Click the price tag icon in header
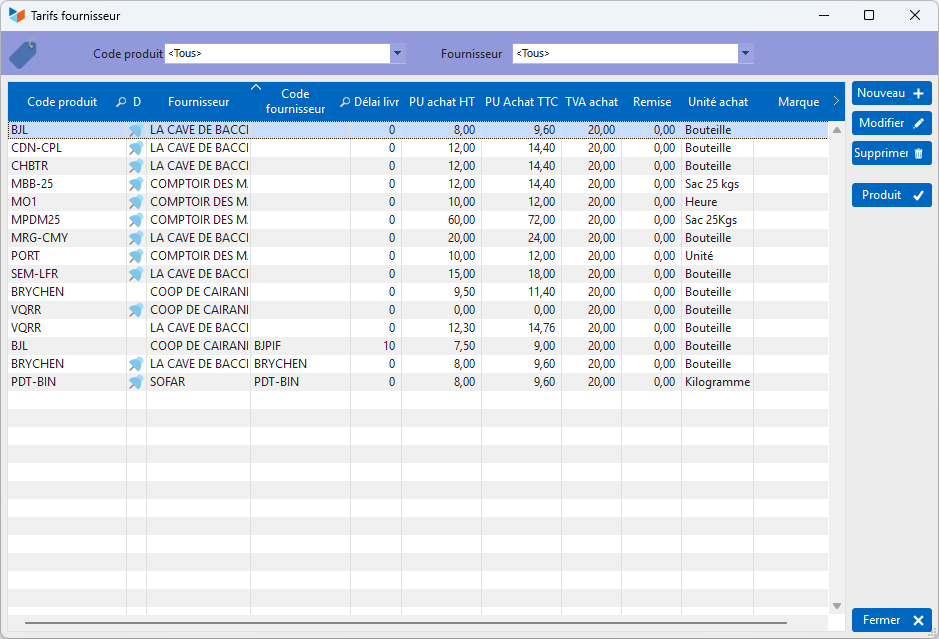 click(23, 53)
